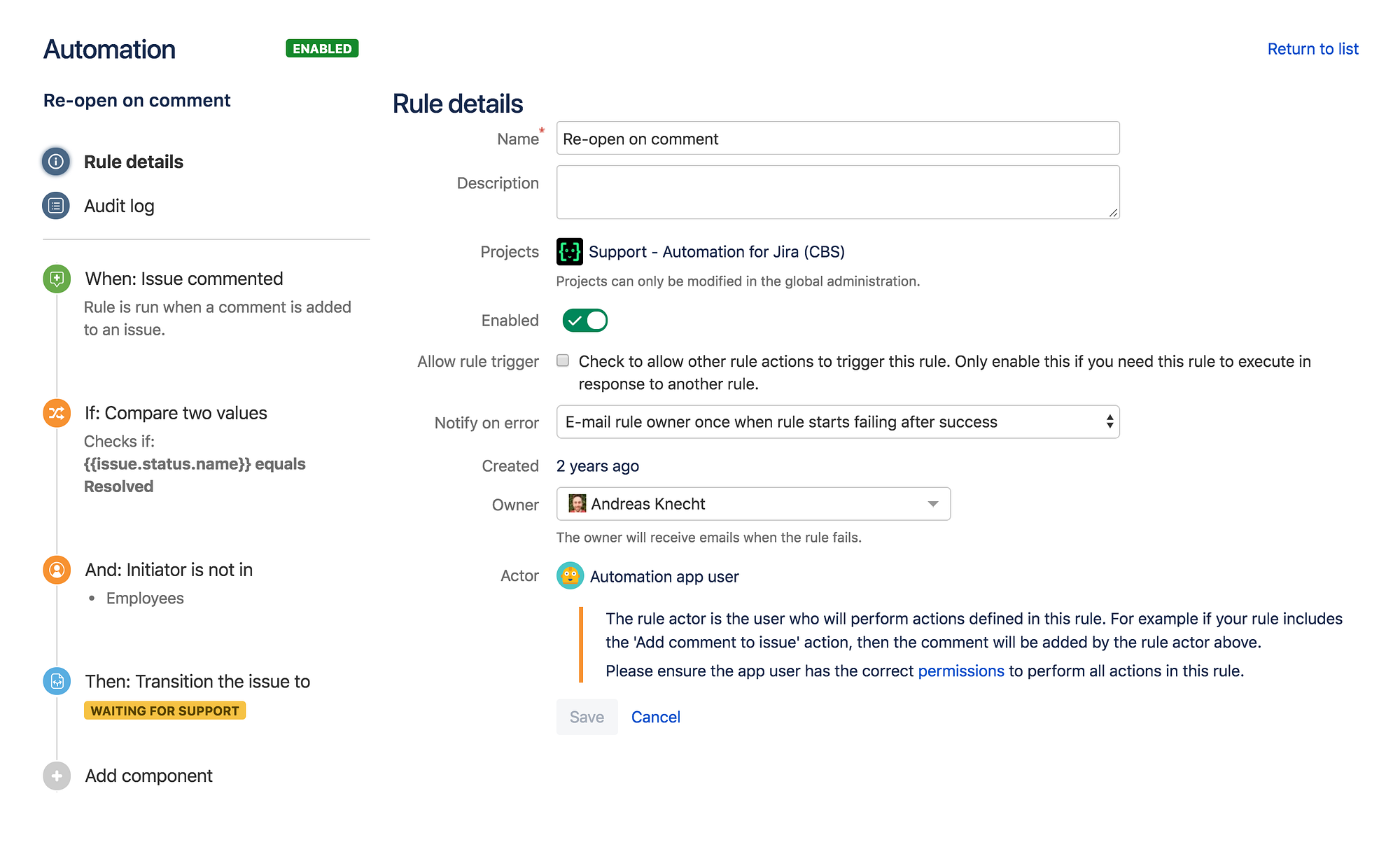The height and width of the screenshot is (861, 1400).
Task: Click the Transition issue action icon
Action: [x=57, y=681]
